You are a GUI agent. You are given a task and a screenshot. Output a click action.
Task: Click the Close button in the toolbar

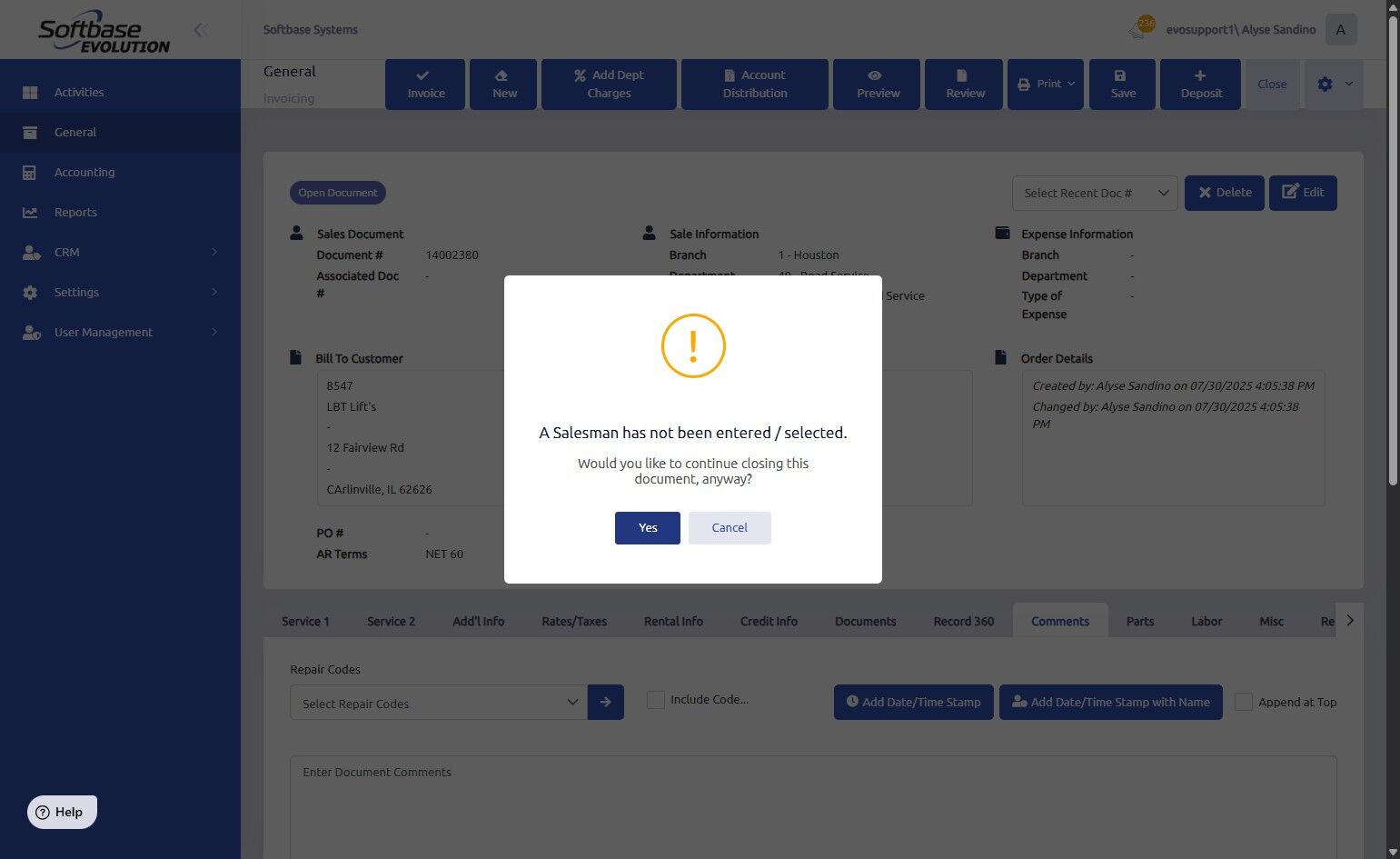tap(1272, 85)
